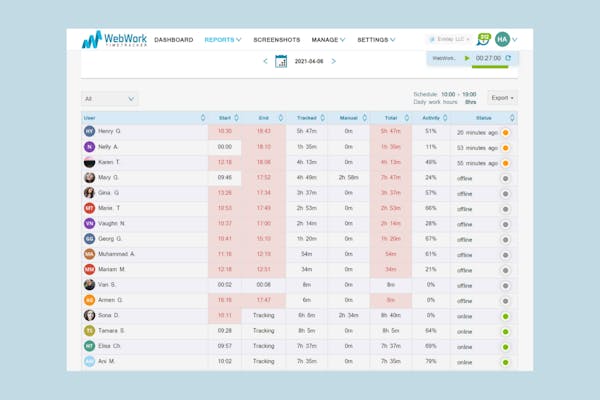Click Sona D. green online status dot

(505, 316)
